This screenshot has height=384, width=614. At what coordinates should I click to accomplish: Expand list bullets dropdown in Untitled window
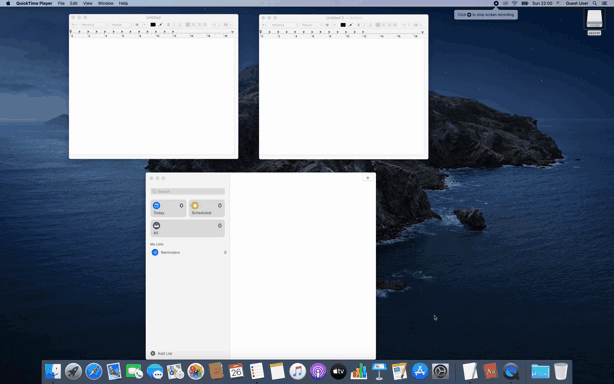tap(227, 25)
